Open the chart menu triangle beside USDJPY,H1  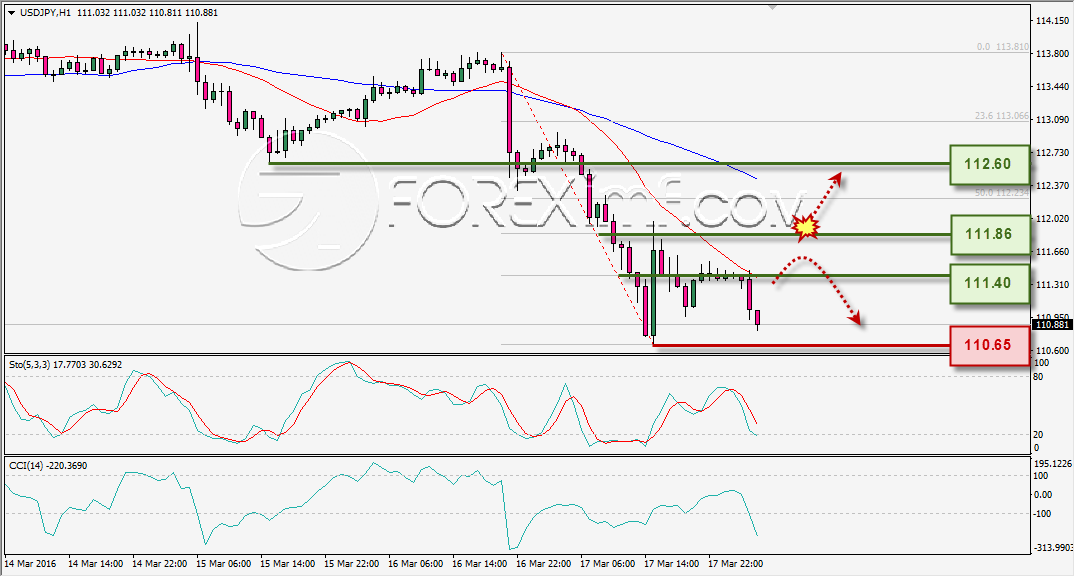[x=12, y=12]
